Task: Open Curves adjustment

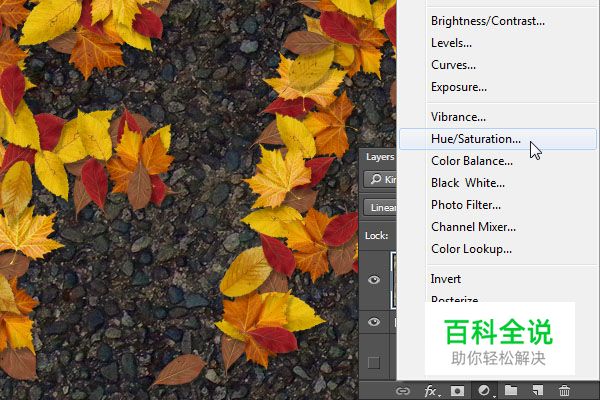Action: pyautogui.click(x=453, y=65)
